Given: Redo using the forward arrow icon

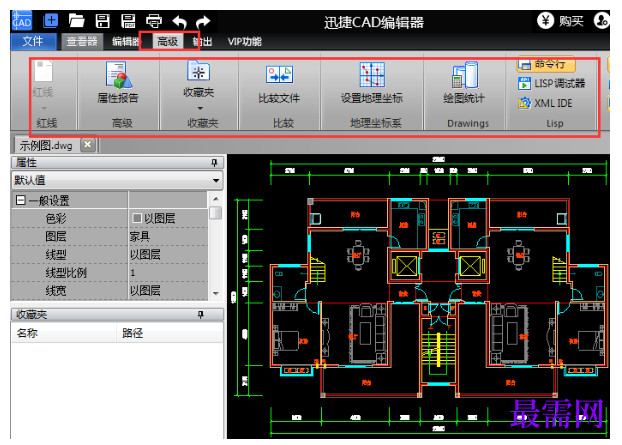Looking at the screenshot, I should coord(203,21).
